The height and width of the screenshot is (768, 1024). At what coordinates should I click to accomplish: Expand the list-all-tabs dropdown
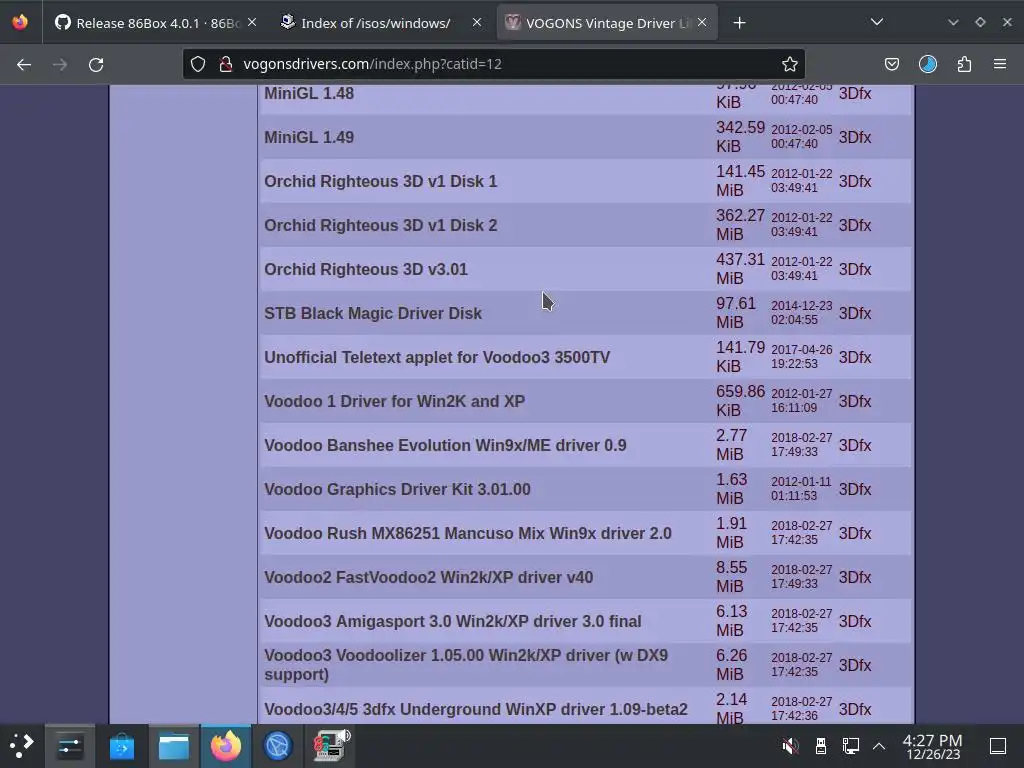tap(876, 22)
